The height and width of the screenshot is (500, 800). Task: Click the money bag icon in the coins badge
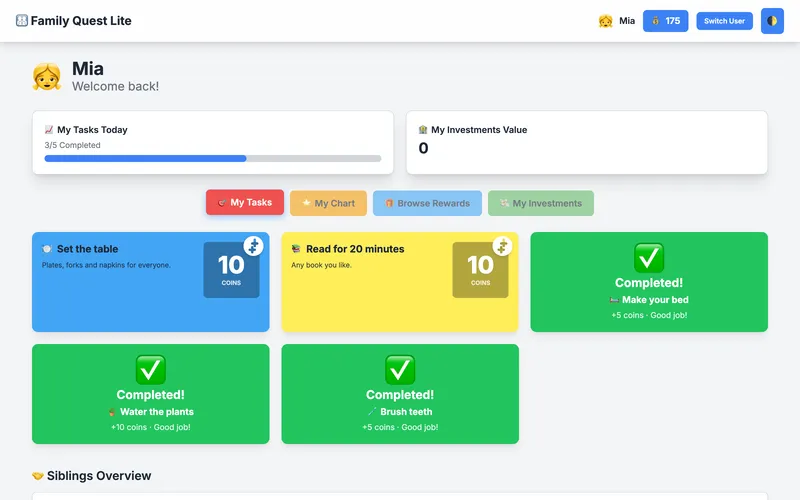(x=656, y=21)
